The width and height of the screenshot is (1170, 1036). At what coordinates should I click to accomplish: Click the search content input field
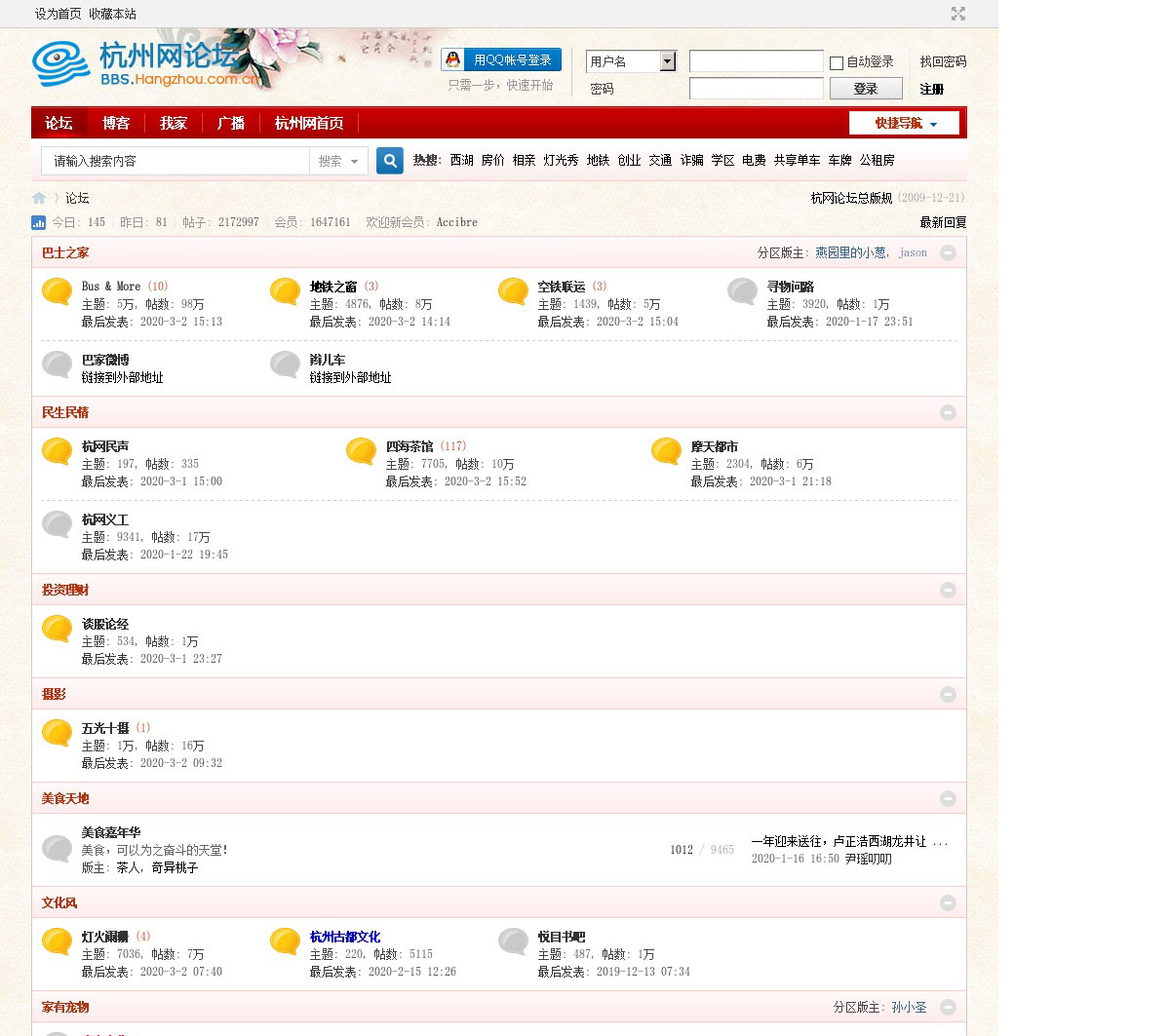coord(175,161)
